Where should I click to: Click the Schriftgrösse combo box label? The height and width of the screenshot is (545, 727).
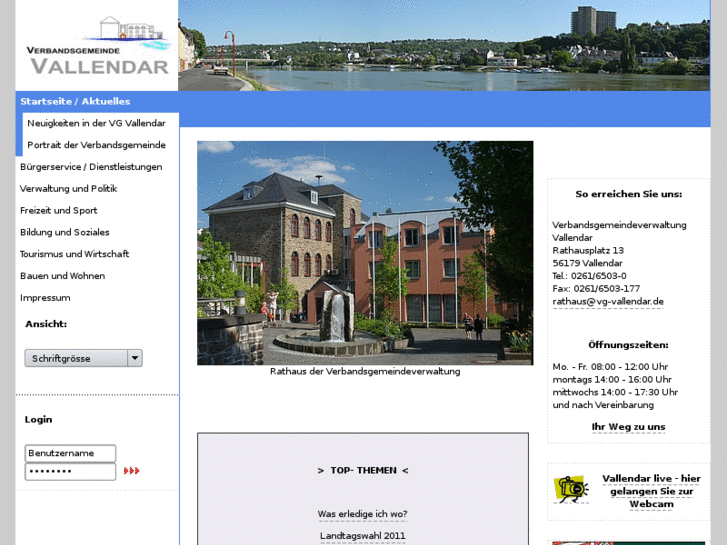(61, 359)
